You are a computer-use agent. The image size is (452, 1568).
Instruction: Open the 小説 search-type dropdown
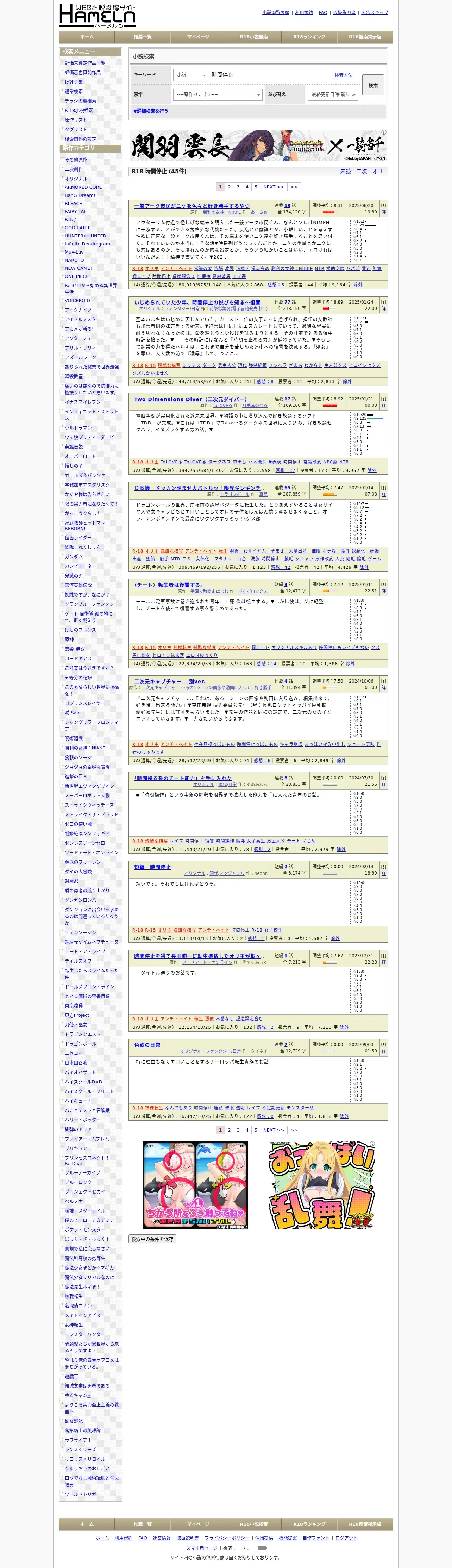(190, 75)
